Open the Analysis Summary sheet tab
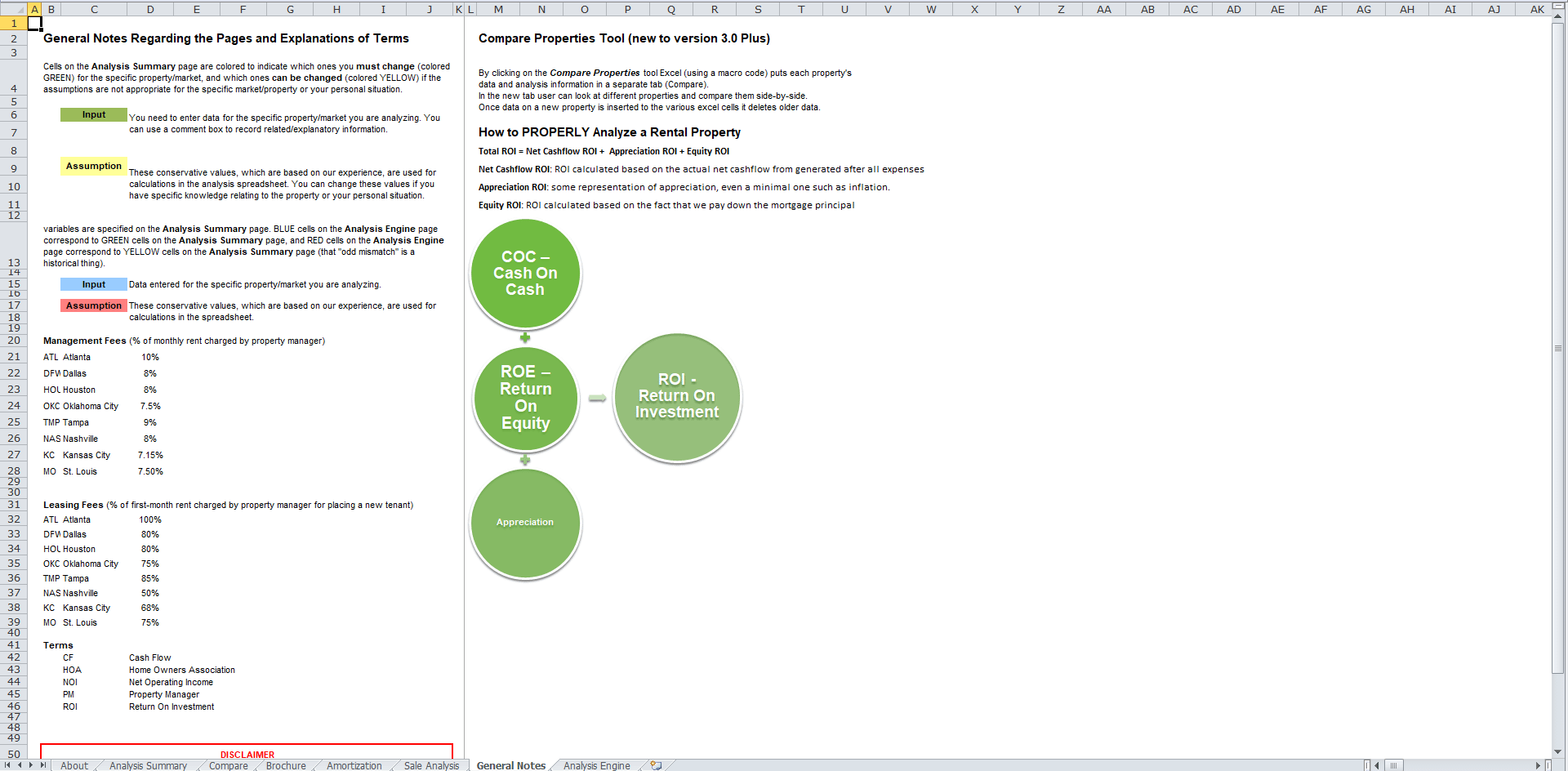This screenshot has width=1568, height=771. 148,765
